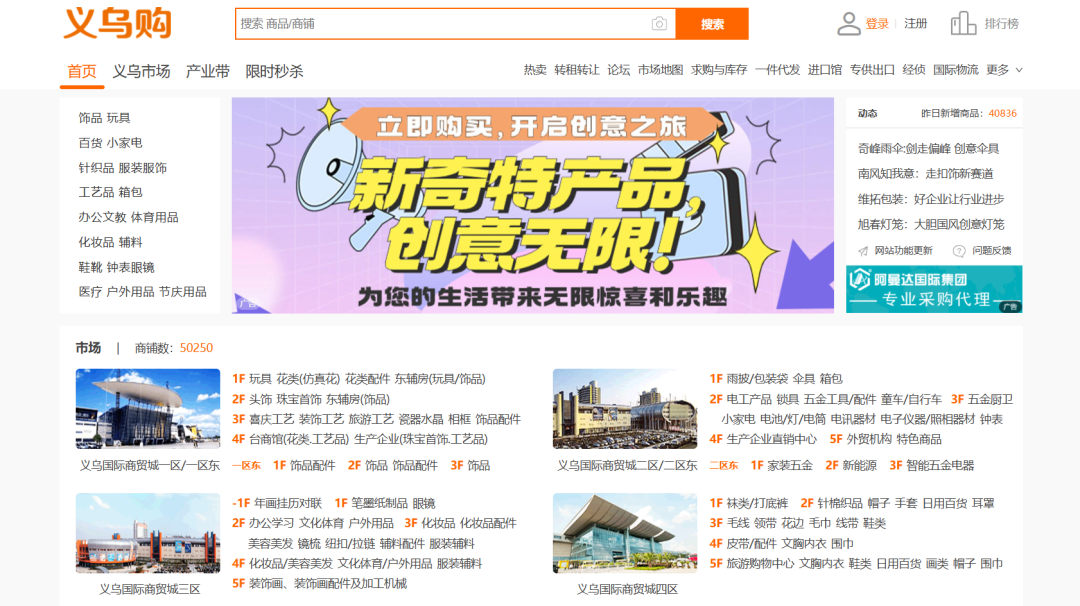
Task: Click the 登录 link
Action: click(877, 24)
